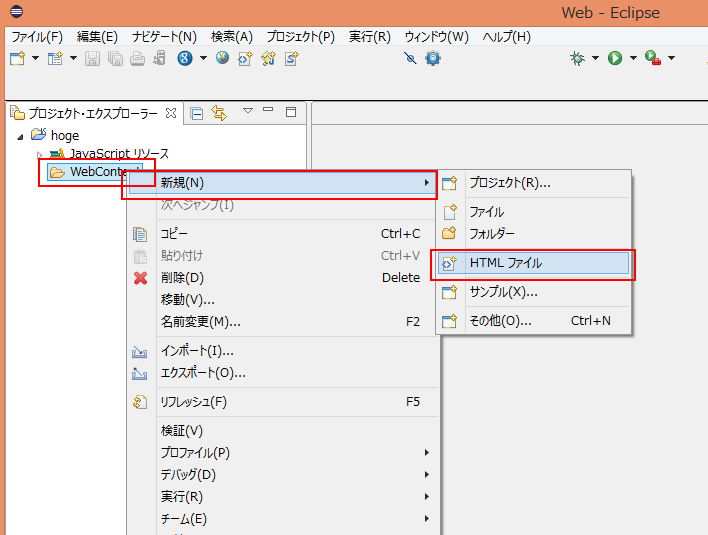Close the プロジェクト・エクスプローラー tab
This screenshot has height=535, width=708.
click(x=171, y=113)
